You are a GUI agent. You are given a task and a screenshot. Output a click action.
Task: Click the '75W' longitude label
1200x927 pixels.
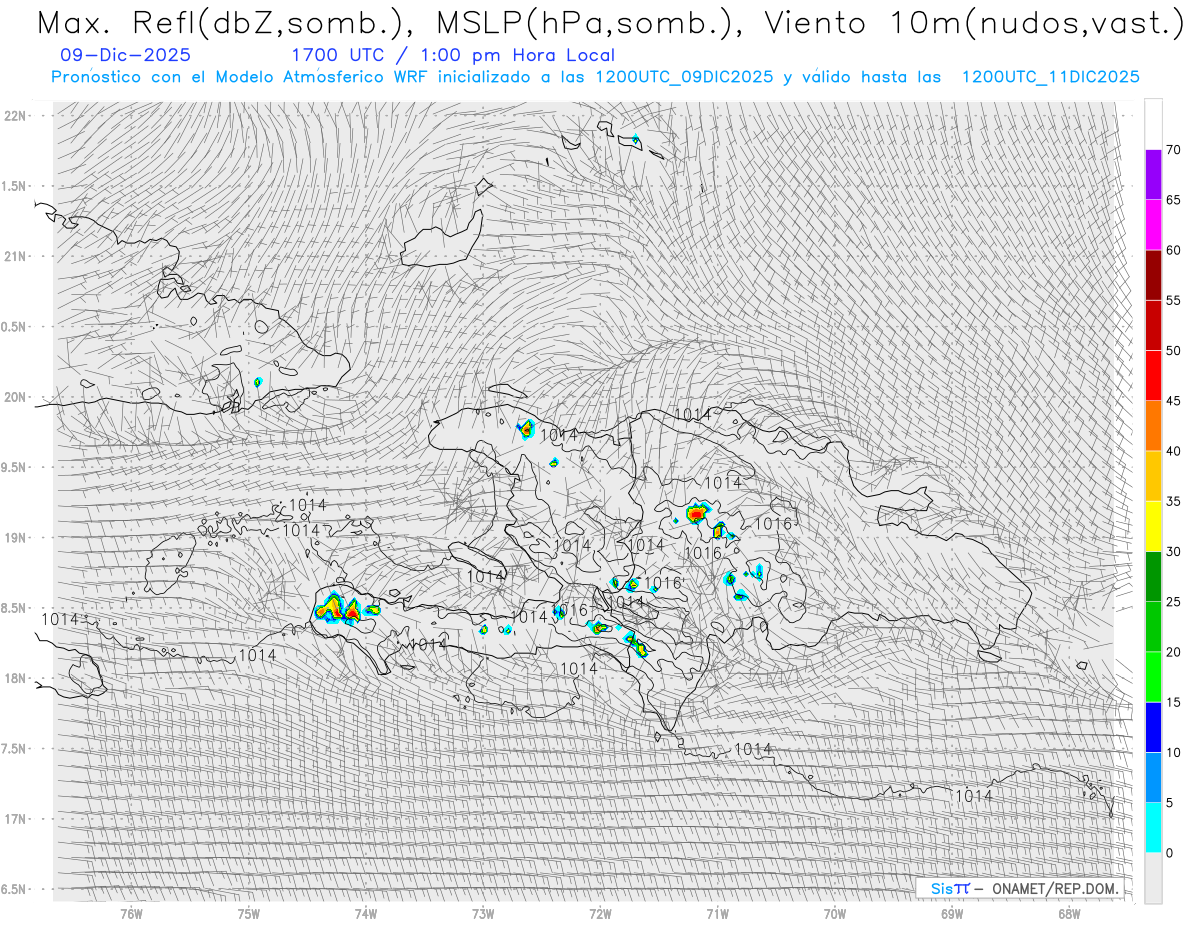click(x=249, y=914)
